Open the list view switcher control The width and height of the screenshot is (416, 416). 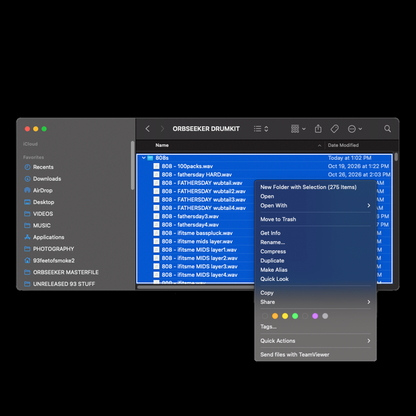click(x=261, y=129)
